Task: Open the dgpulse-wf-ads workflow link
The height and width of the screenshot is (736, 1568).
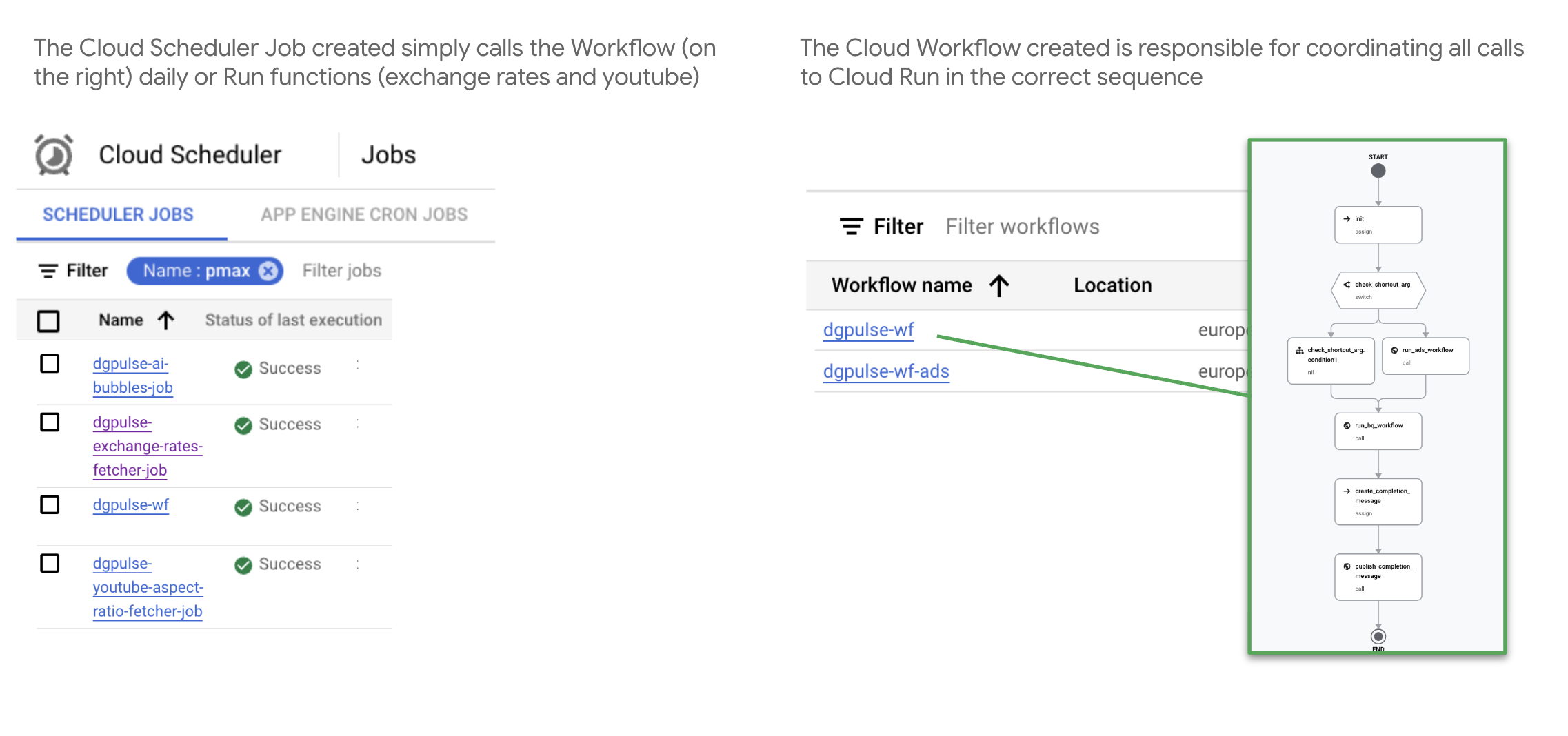Action: (886, 371)
